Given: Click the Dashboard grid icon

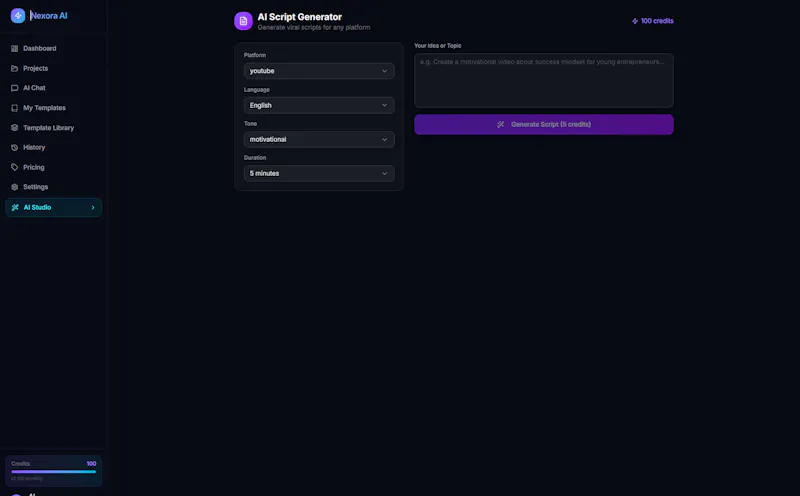Looking at the screenshot, I should tap(14, 48).
